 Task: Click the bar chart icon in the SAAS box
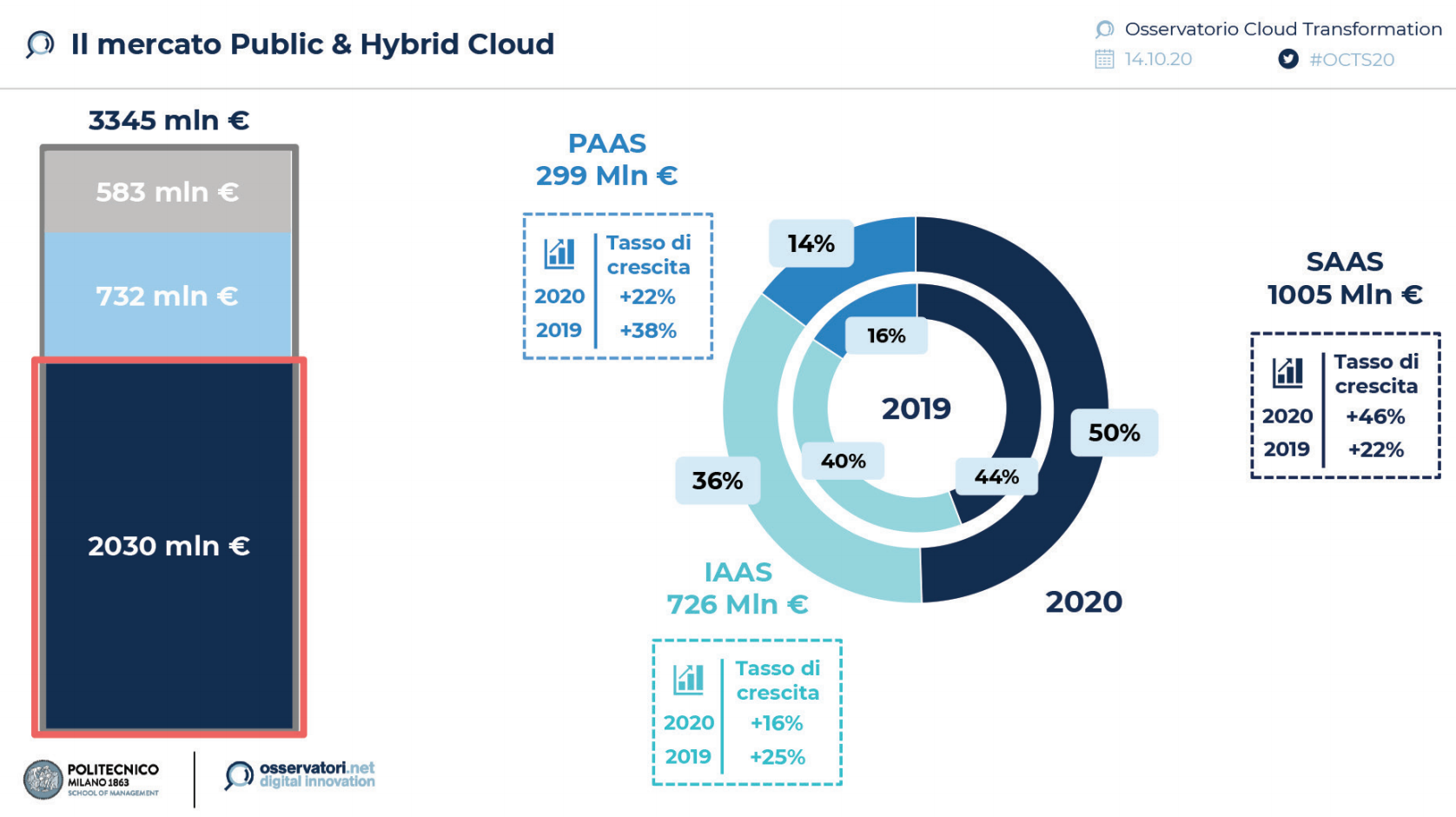pos(1287,373)
